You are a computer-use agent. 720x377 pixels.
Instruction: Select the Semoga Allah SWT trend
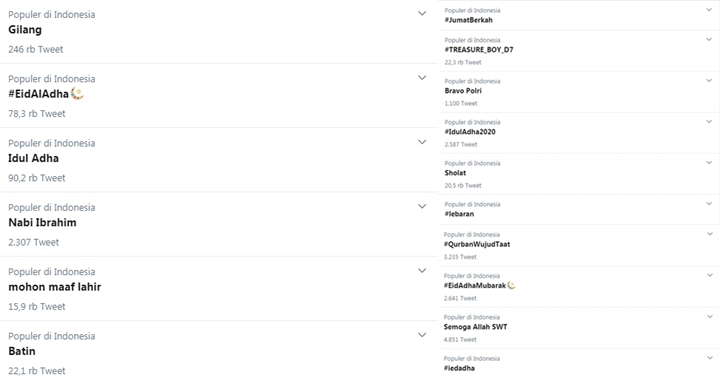click(x=475, y=327)
